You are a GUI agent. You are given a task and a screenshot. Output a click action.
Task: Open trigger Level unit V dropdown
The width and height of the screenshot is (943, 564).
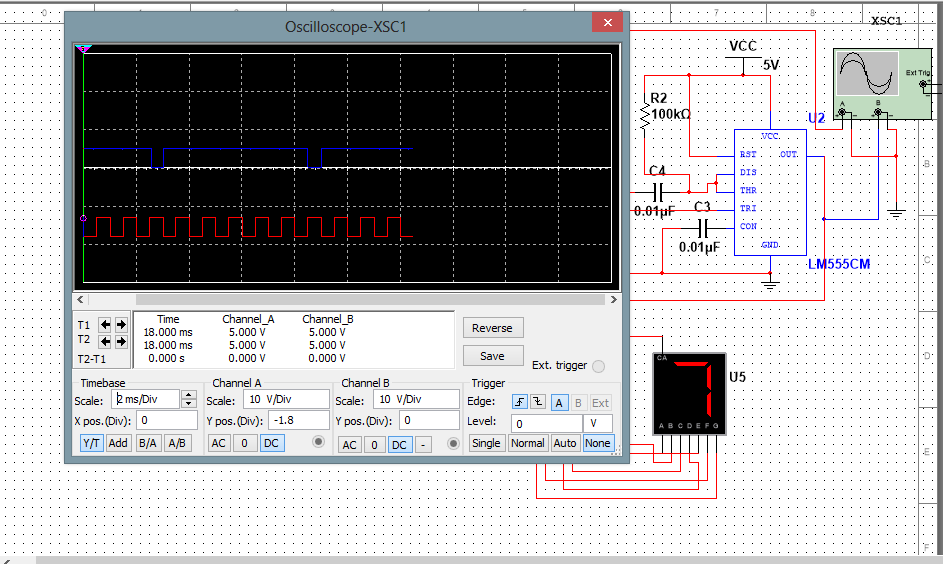point(599,423)
